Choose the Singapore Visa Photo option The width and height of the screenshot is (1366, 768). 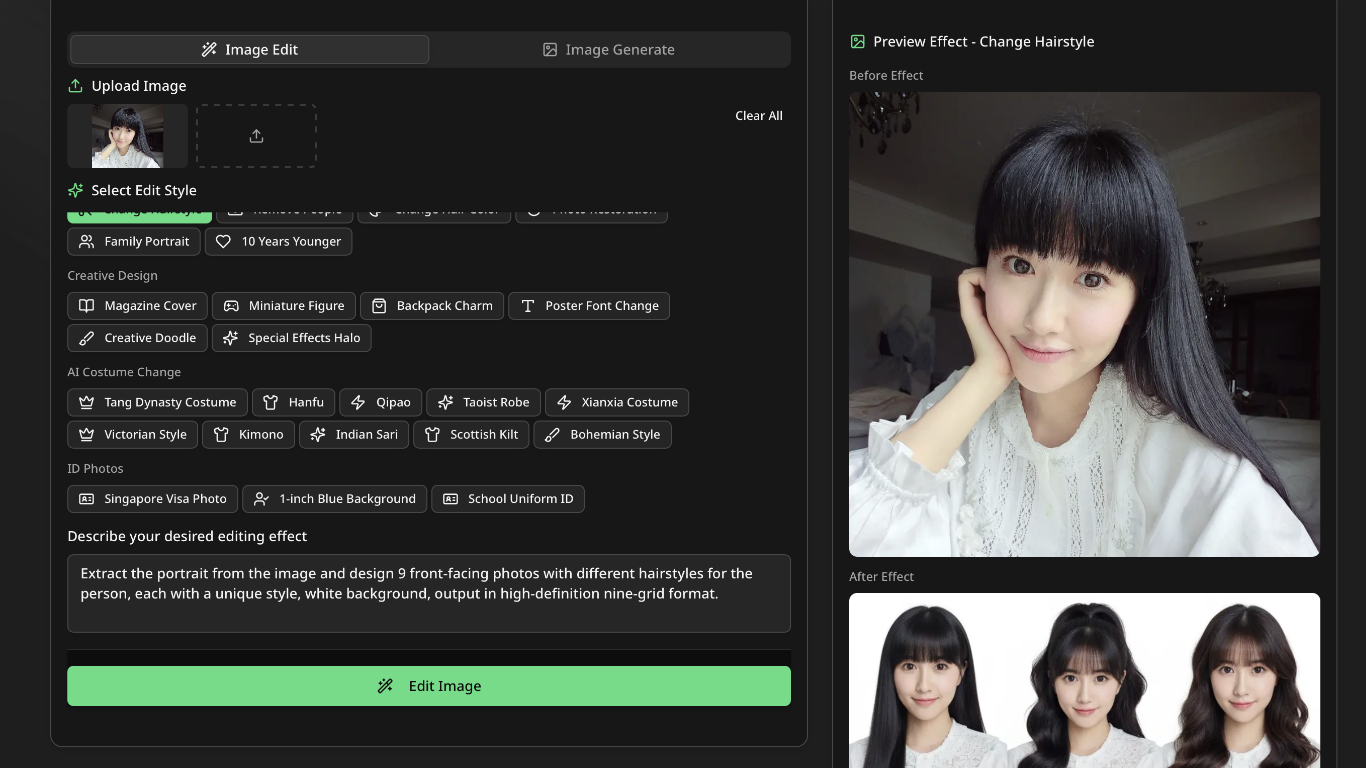coord(152,499)
